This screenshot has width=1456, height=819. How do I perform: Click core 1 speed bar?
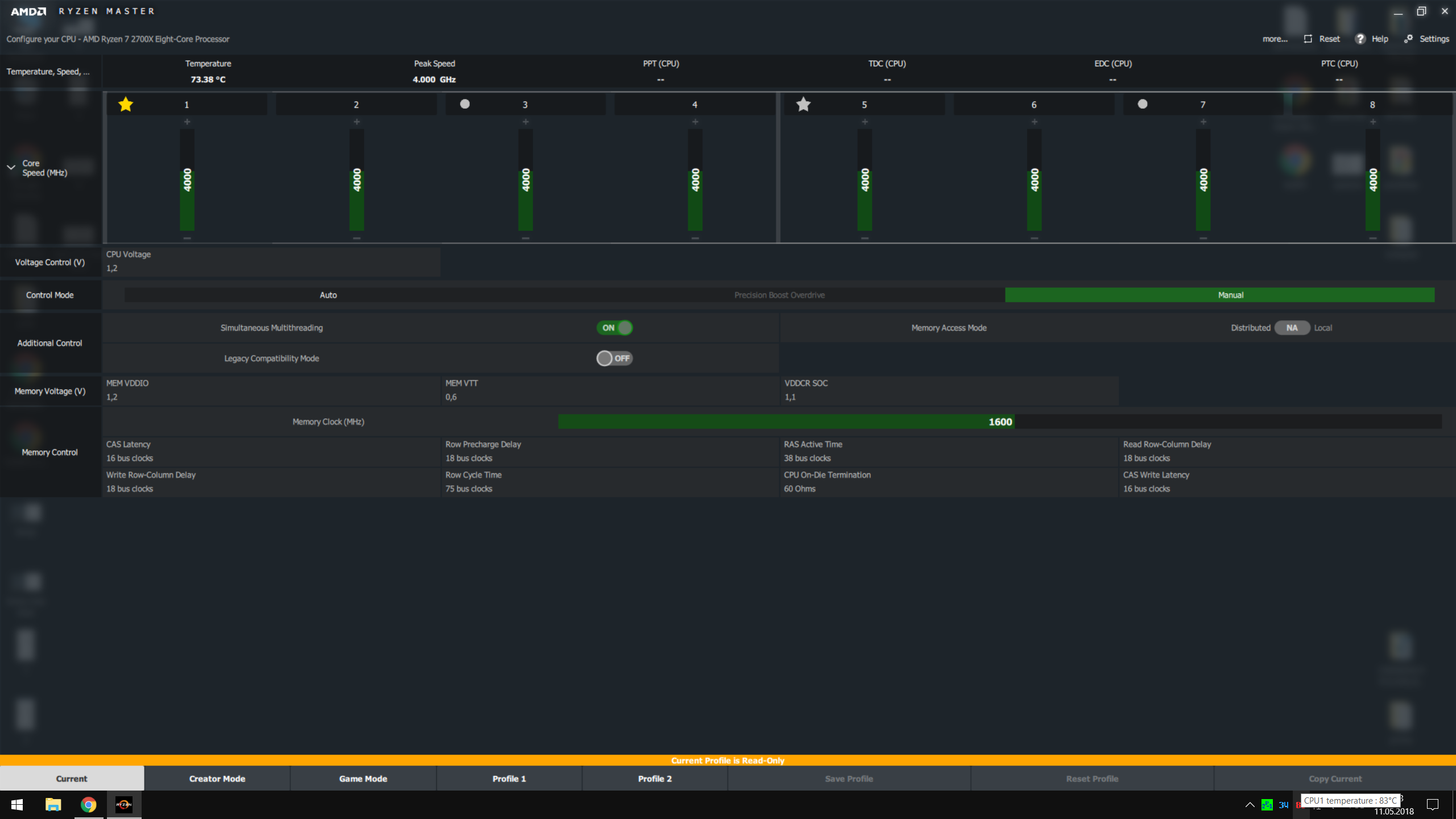(x=187, y=180)
